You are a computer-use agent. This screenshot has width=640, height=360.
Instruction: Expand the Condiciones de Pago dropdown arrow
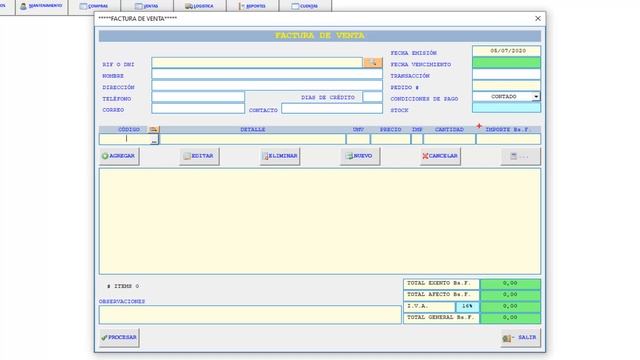tap(536, 97)
